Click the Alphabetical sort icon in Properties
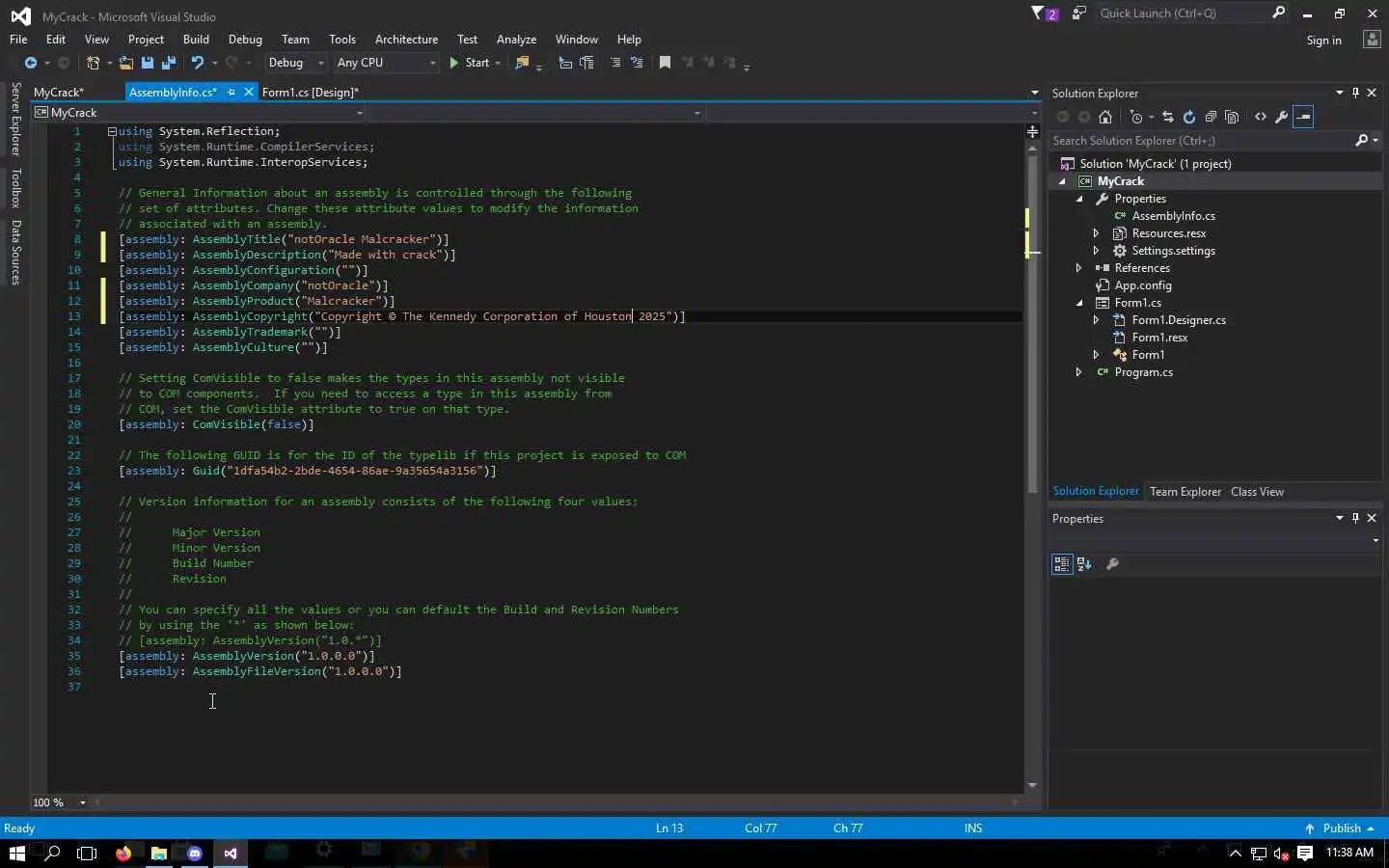 point(1084,564)
